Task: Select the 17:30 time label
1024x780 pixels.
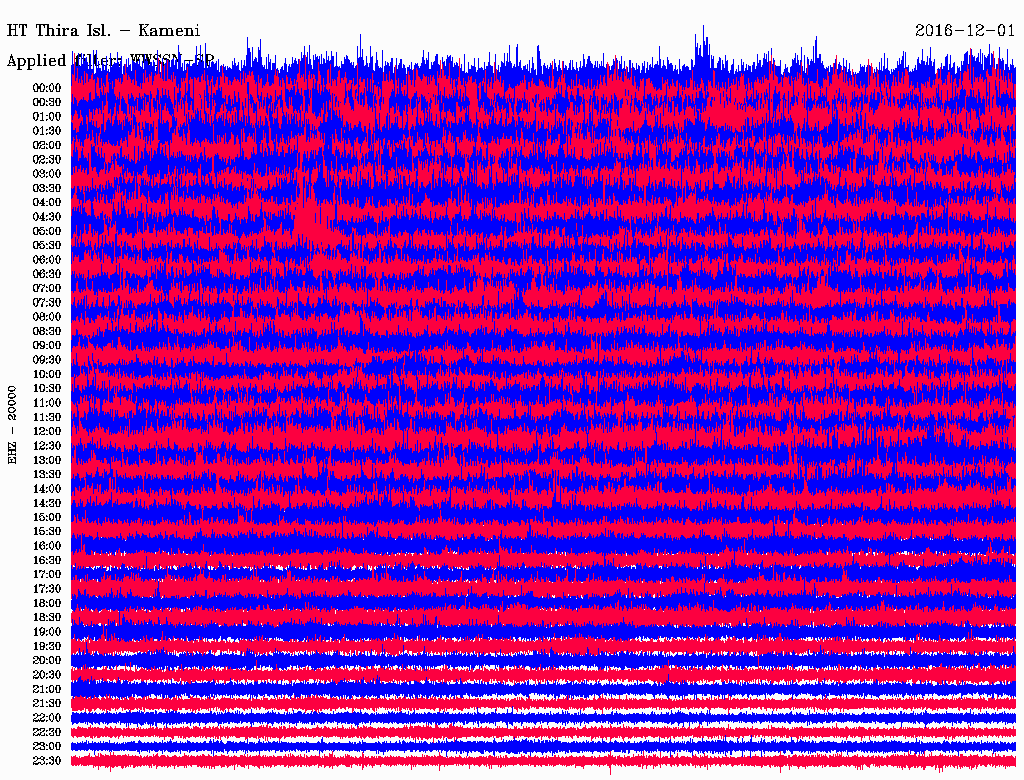Action: [x=47, y=589]
